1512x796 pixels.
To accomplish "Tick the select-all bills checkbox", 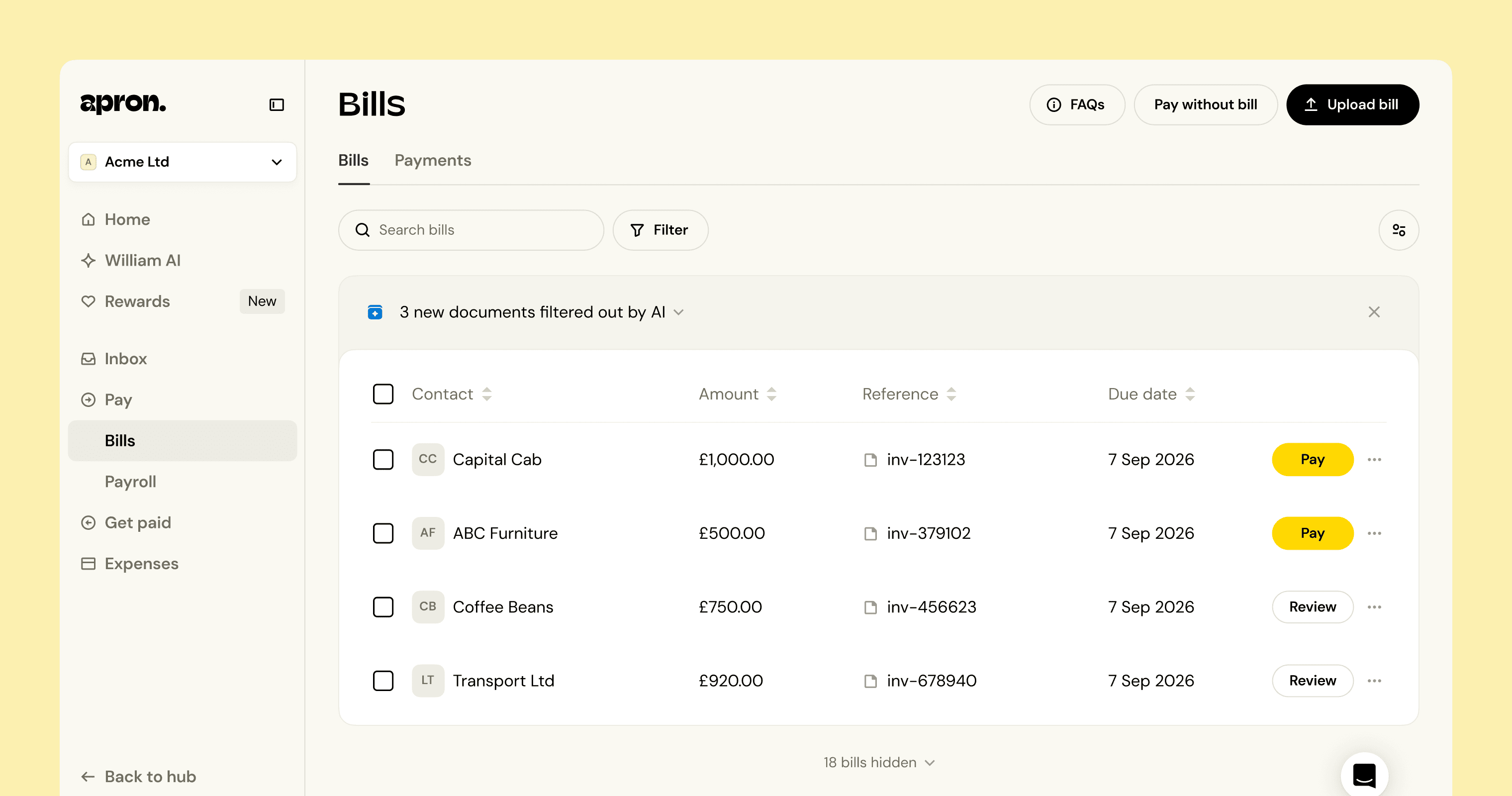I will point(383,394).
